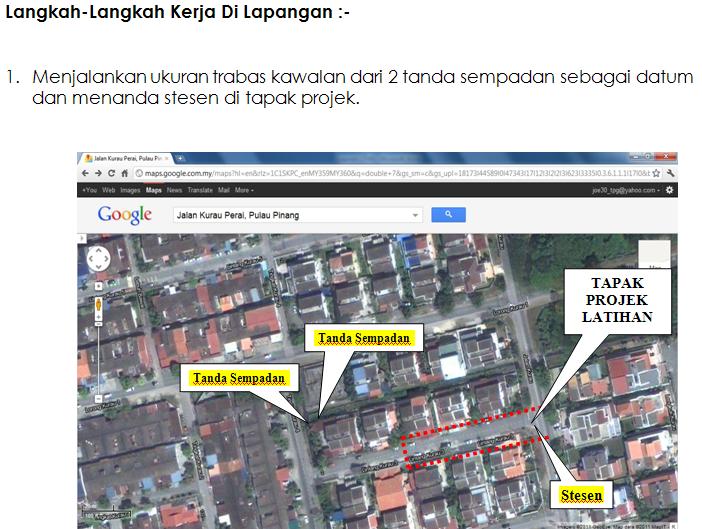Click the 'Langkah-Langkah Kerja Di Lapangan' heading
Image resolution: width=702 pixels, height=529 pixels.
(x=177, y=12)
